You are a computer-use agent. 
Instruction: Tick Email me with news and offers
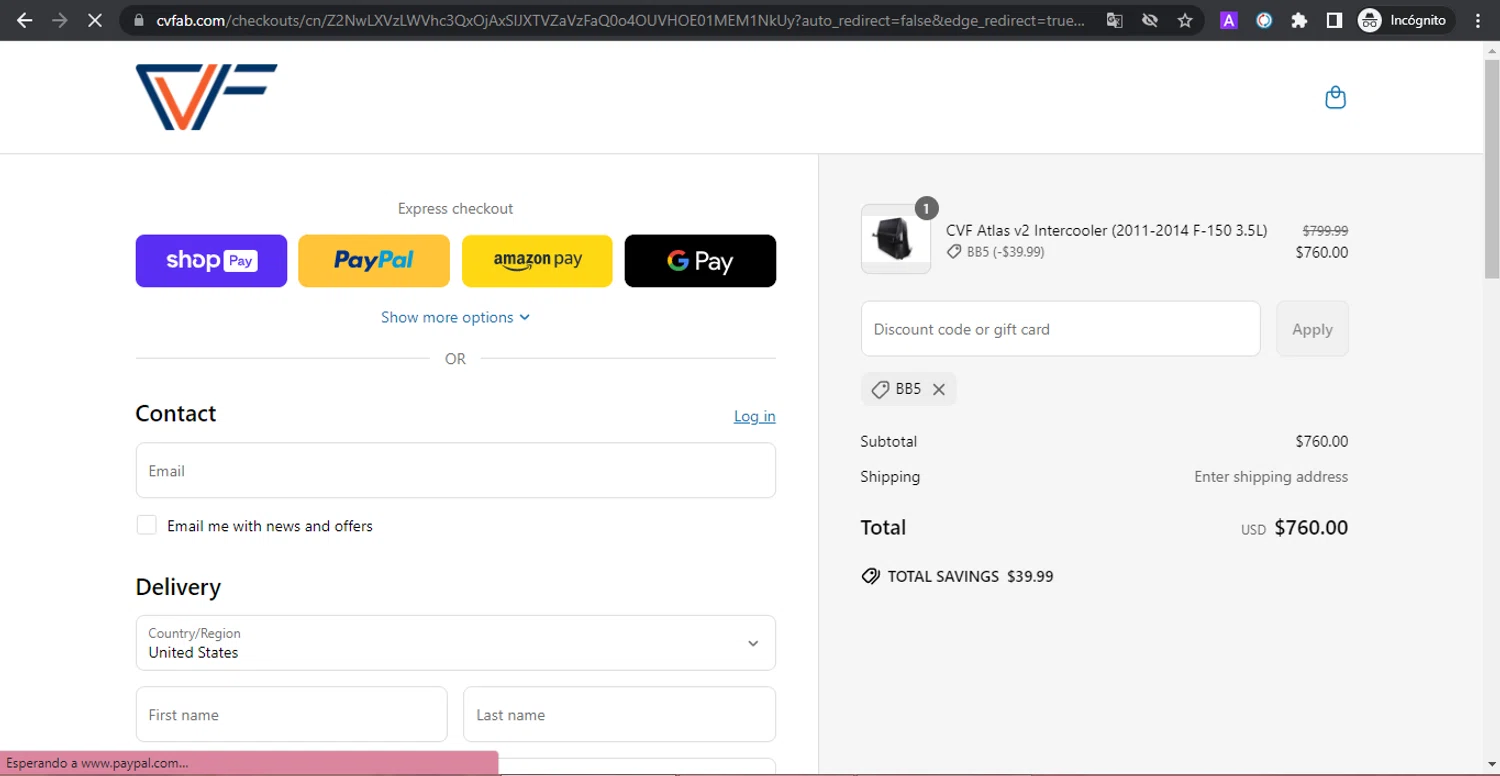point(146,525)
